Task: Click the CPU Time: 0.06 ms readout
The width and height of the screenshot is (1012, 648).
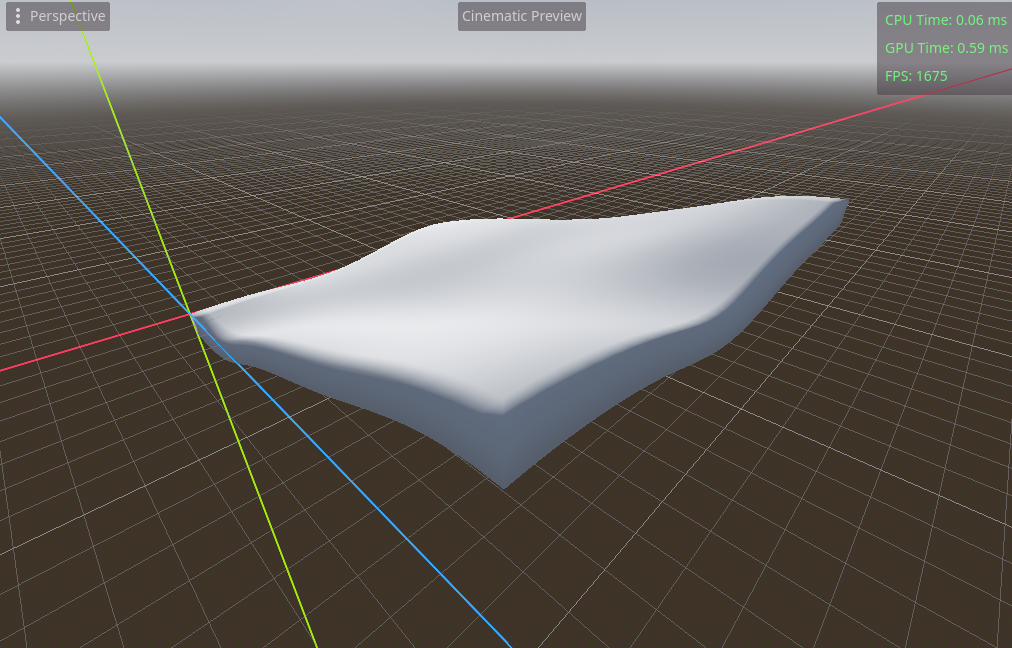Action: (946, 20)
